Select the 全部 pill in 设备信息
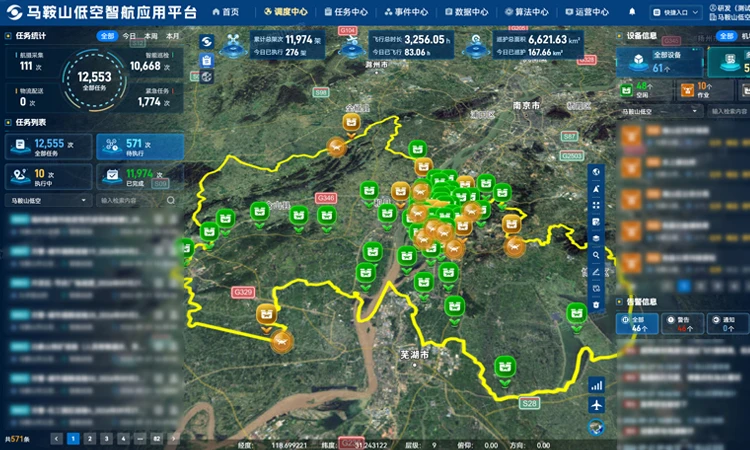 [726, 36]
